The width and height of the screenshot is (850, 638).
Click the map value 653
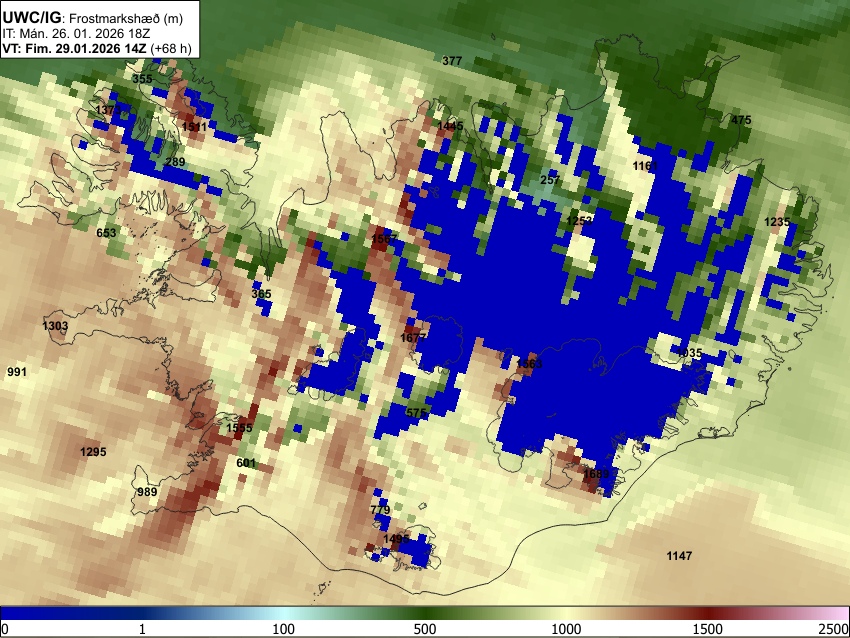click(106, 233)
